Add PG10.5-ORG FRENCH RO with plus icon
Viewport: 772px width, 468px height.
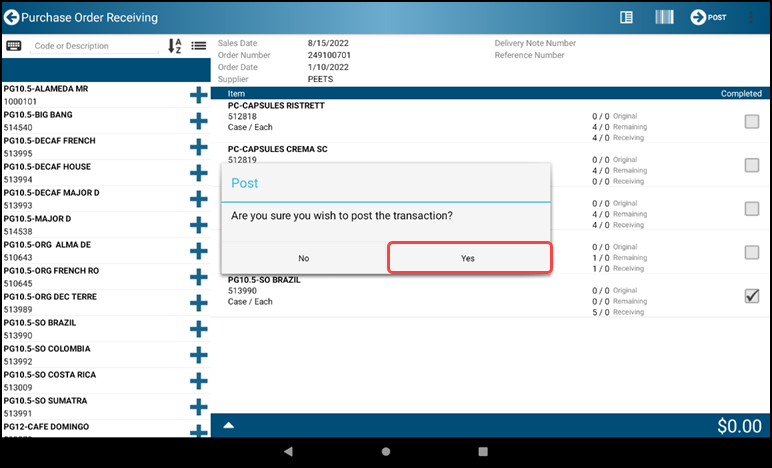pyautogui.click(x=199, y=277)
